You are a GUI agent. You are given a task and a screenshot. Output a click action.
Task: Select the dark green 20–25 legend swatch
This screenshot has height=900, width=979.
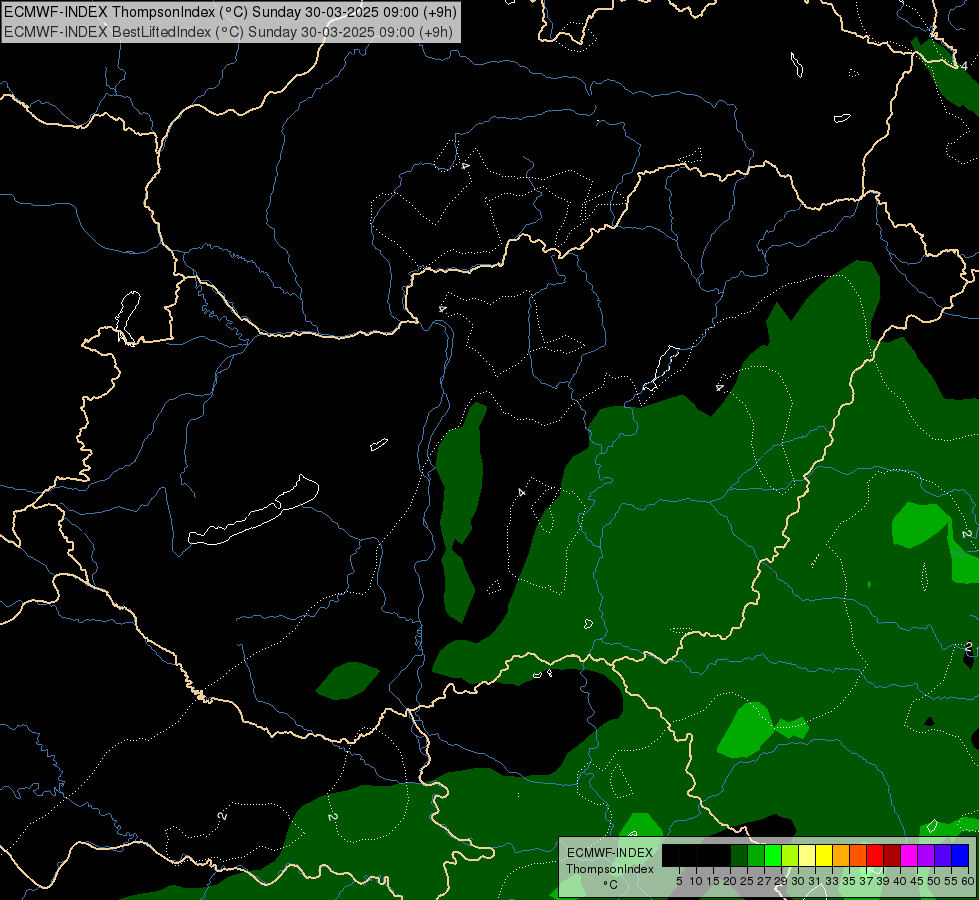click(739, 855)
